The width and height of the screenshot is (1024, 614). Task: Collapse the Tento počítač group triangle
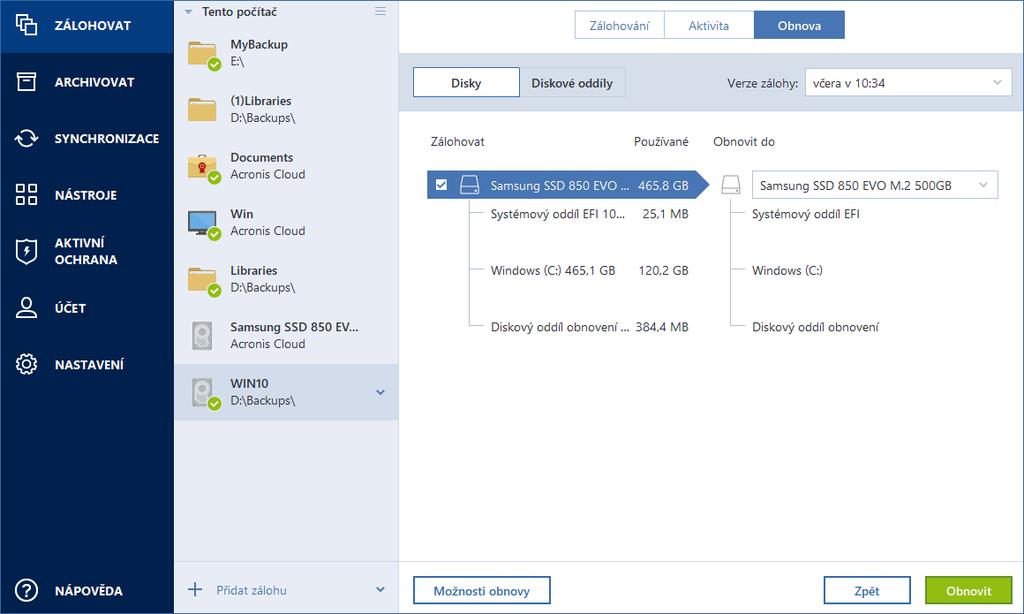pos(188,12)
